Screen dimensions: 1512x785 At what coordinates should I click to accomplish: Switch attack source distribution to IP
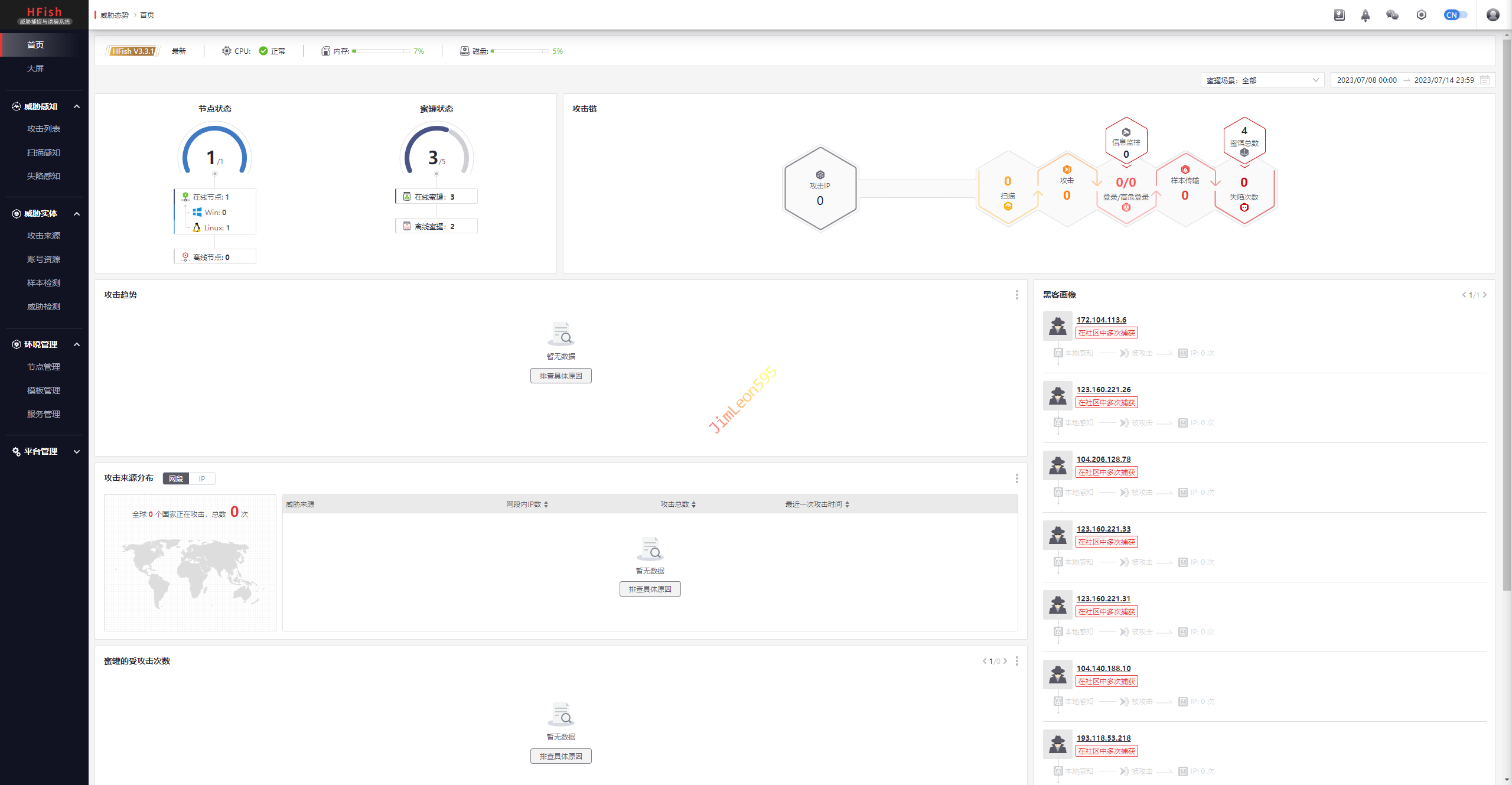(202, 478)
